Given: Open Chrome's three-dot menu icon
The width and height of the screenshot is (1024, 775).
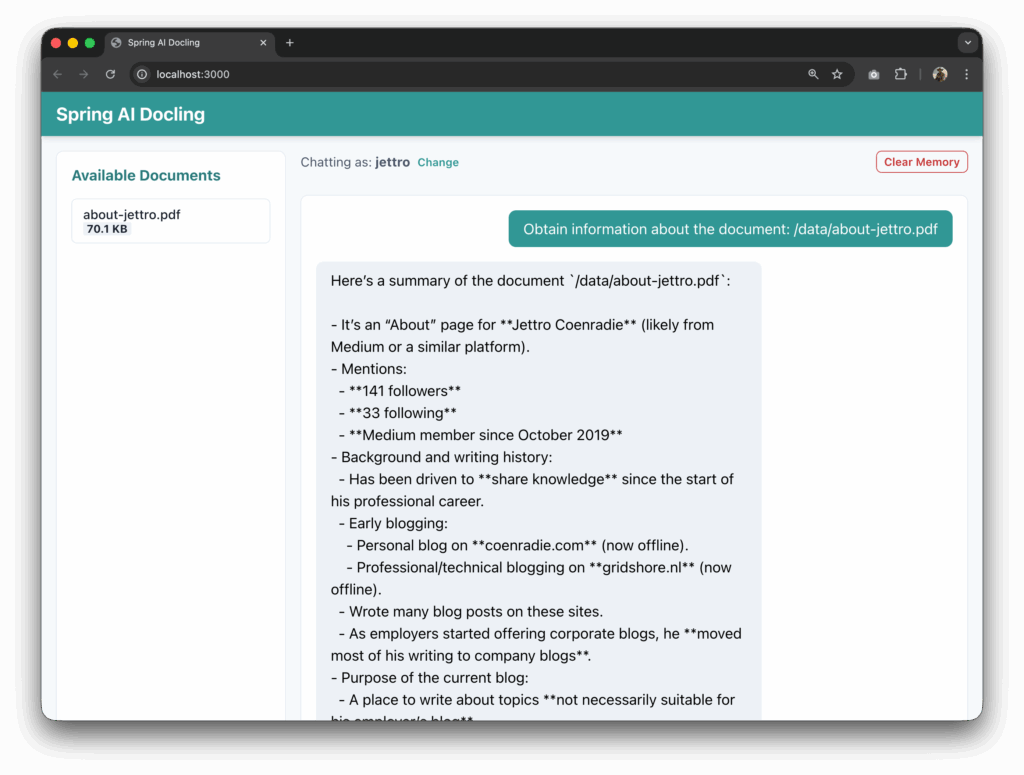Looking at the screenshot, I should coord(965,74).
